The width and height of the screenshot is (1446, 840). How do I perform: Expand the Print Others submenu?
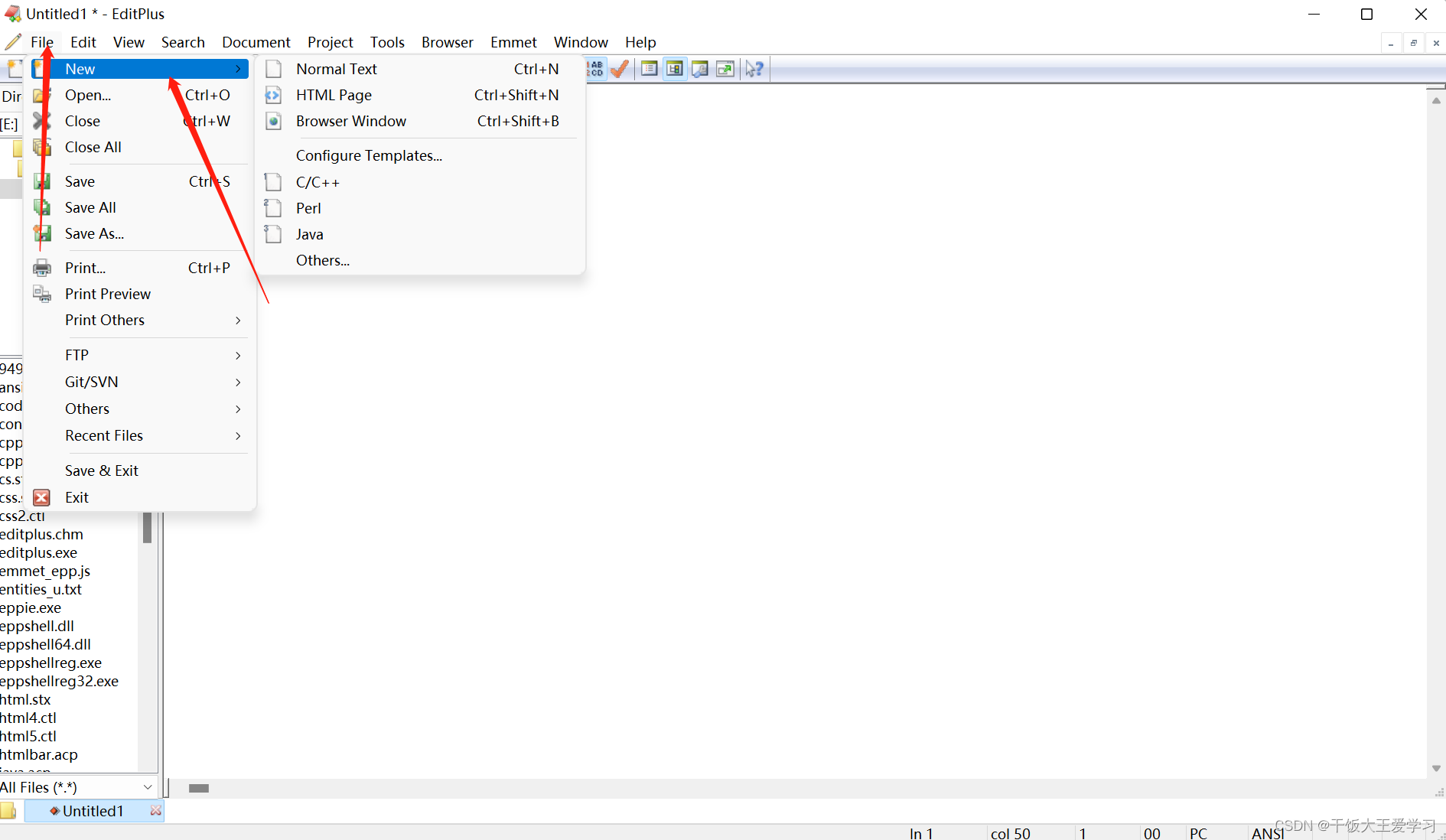click(x=239, y=320)
